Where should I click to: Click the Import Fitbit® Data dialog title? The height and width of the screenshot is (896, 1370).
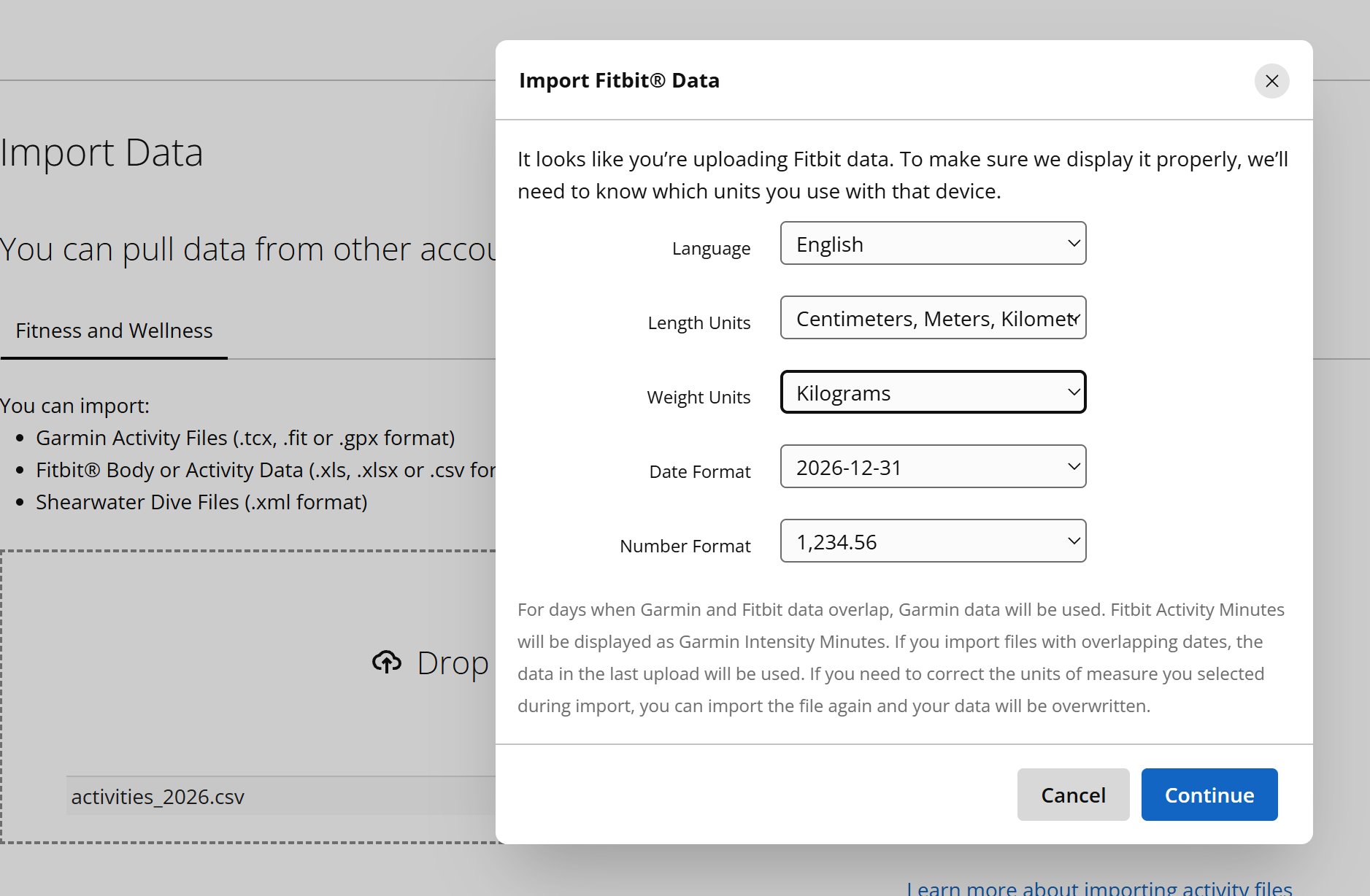click(x=619, y=80)
